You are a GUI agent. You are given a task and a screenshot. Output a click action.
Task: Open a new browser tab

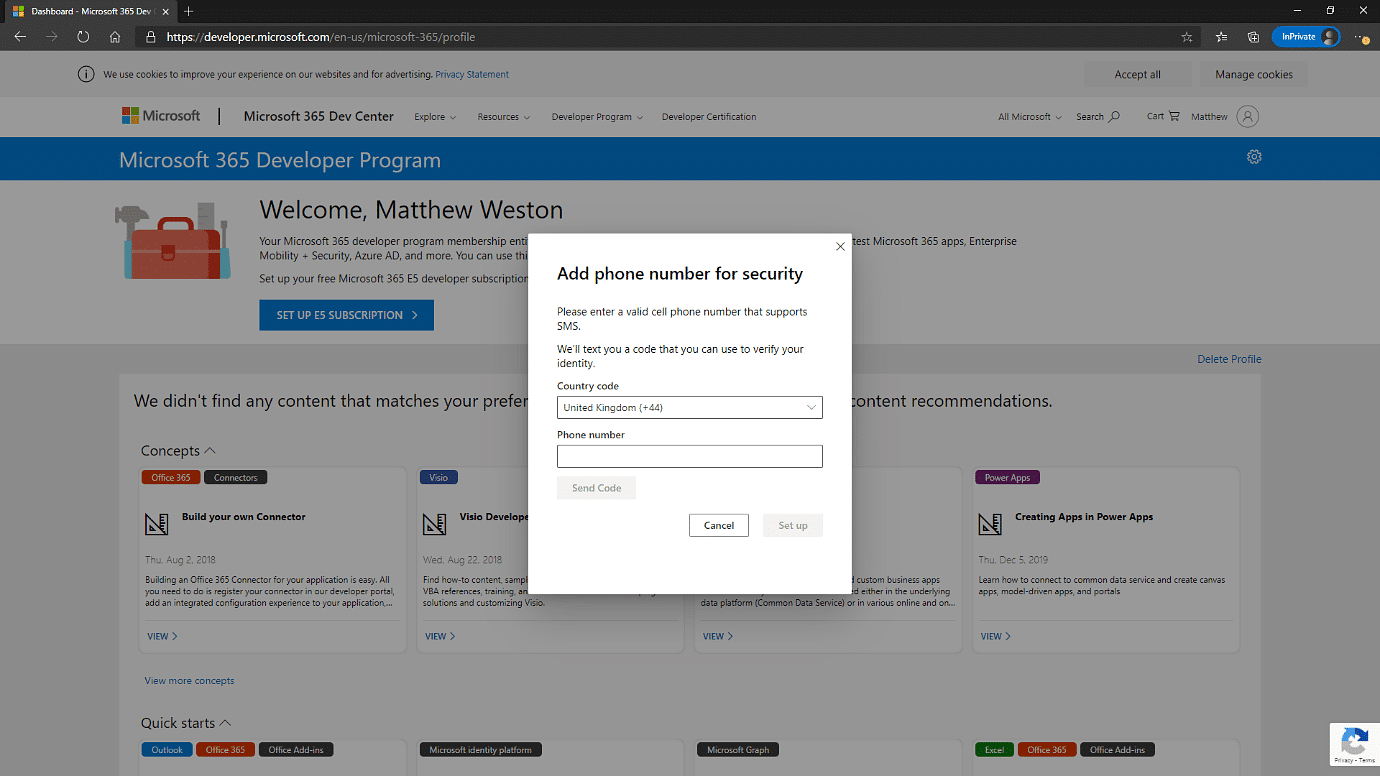coord(188,11)
